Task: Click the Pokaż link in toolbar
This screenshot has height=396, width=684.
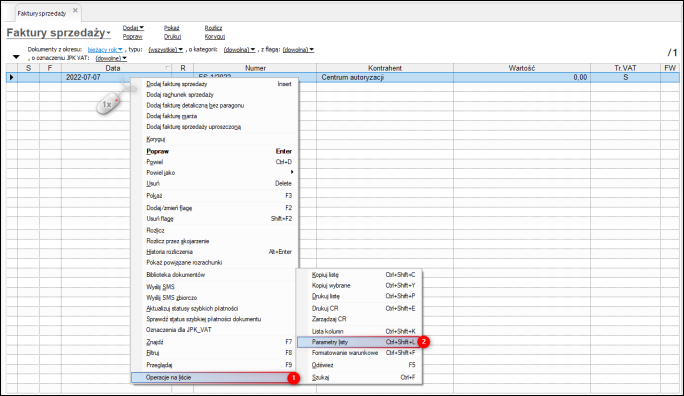Action: pos(171,28)
